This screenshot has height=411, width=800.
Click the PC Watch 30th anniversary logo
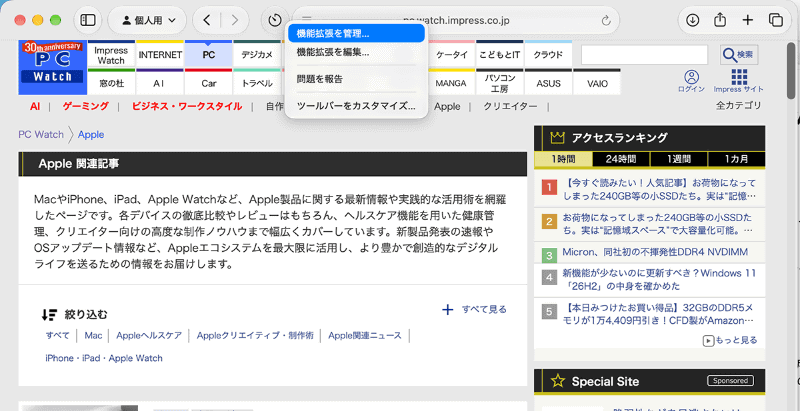(x=53, y=68)
